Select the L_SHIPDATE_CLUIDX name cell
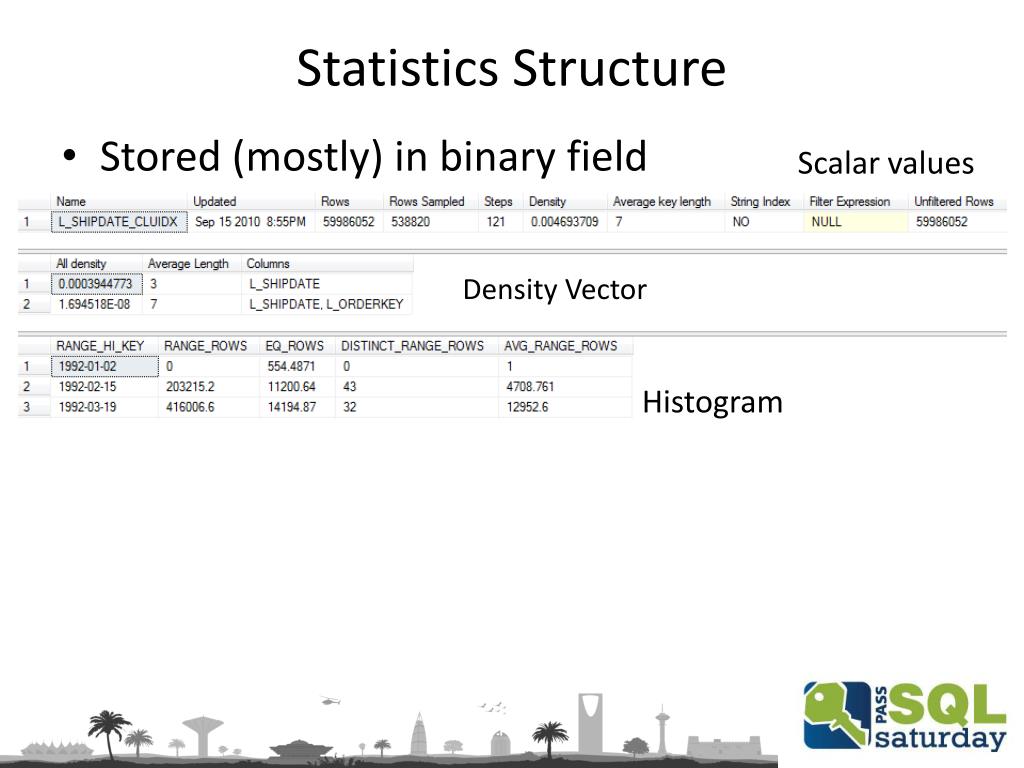 119,221
